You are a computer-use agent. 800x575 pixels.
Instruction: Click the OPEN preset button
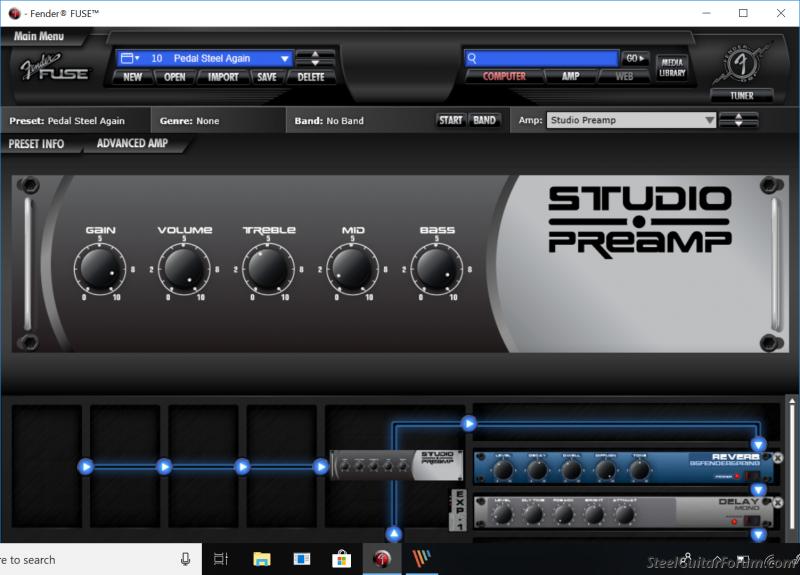tap(174, 77)
